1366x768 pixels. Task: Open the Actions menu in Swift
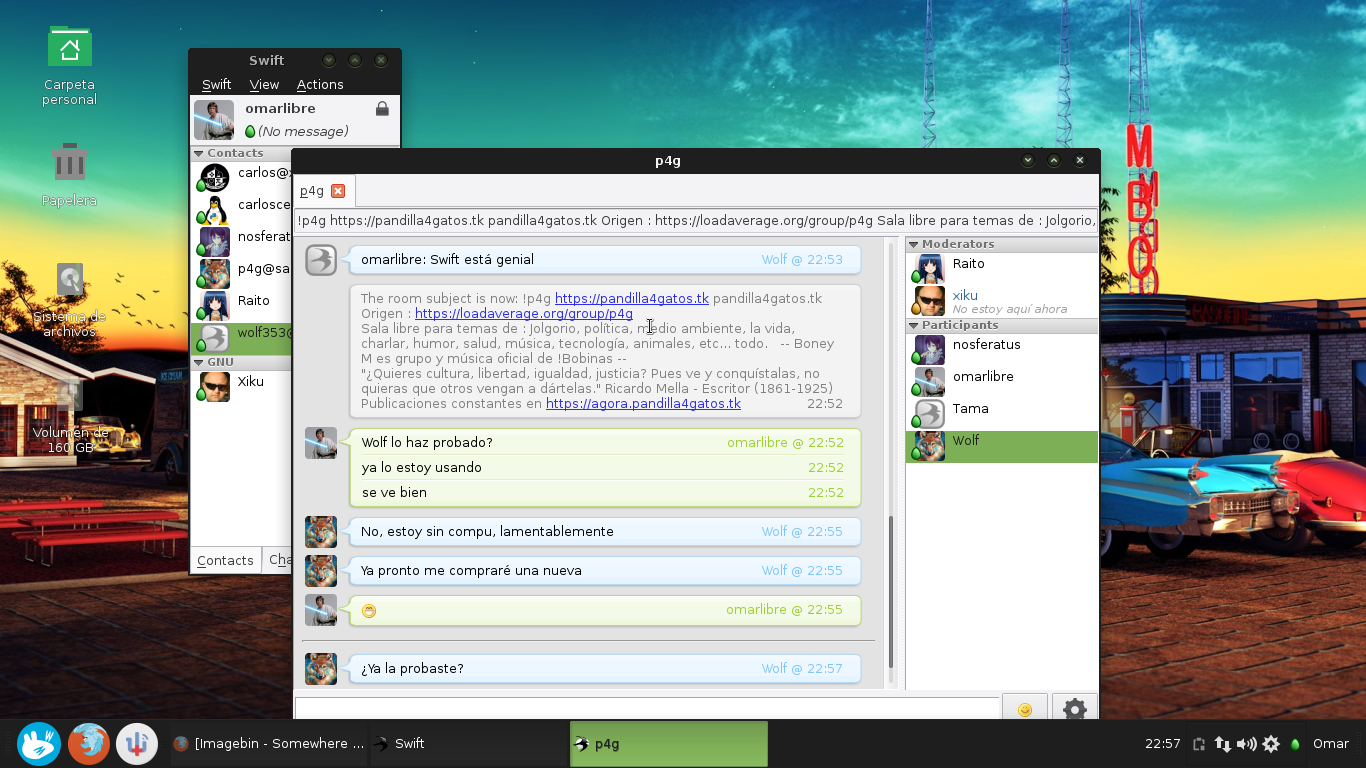click(320, 85)
